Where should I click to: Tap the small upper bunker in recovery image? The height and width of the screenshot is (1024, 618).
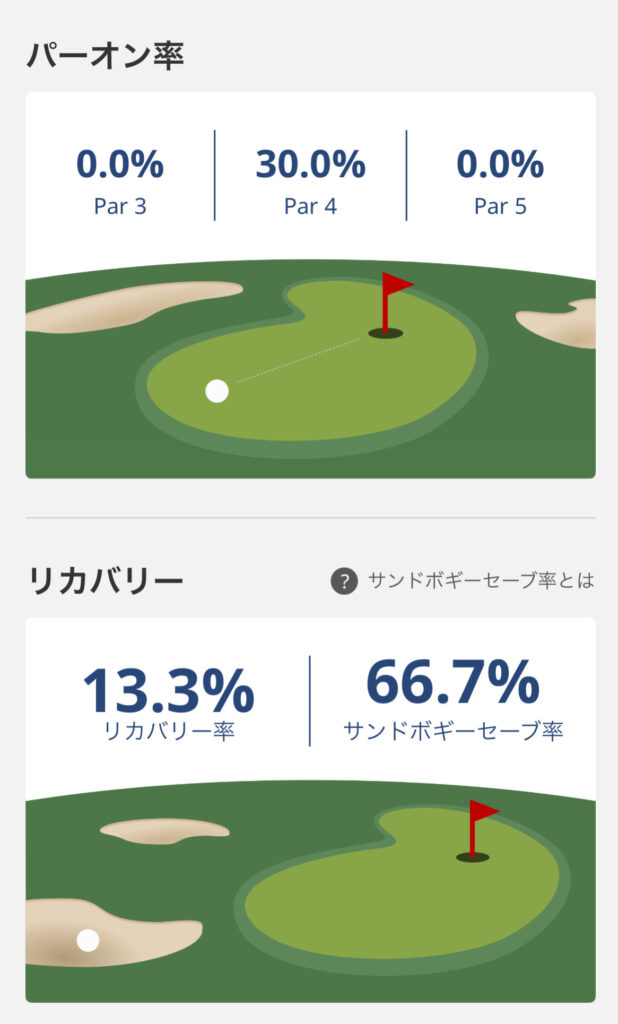click(x=165, y=830)
